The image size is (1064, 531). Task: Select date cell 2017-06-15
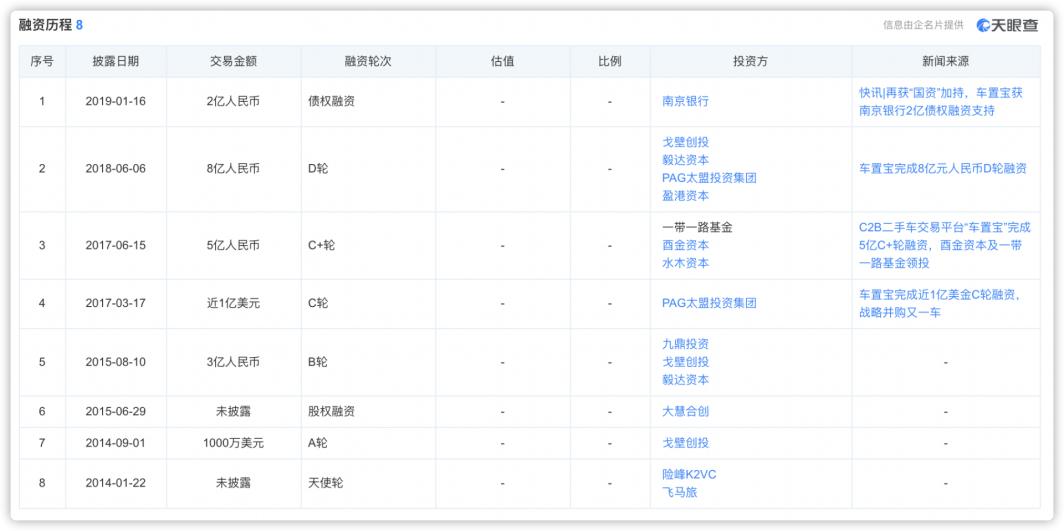[x=115, y=245]
